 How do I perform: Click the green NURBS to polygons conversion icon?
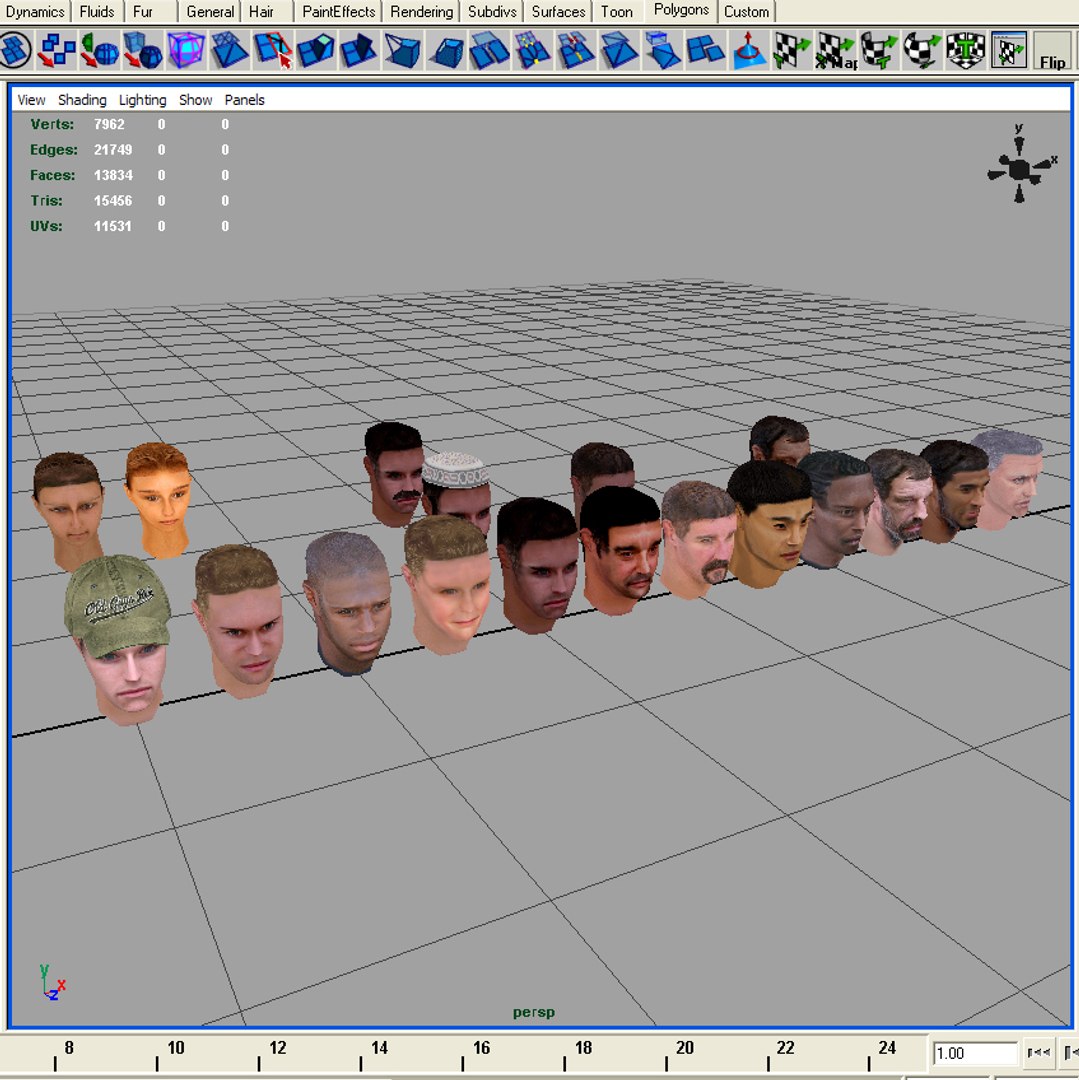[x=100, y=50]
